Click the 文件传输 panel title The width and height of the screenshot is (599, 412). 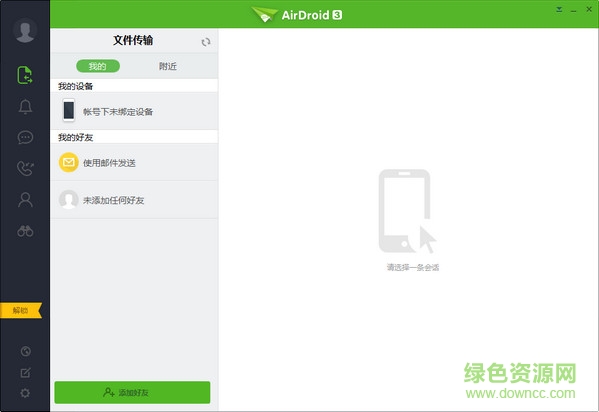[x=133, y=41]
